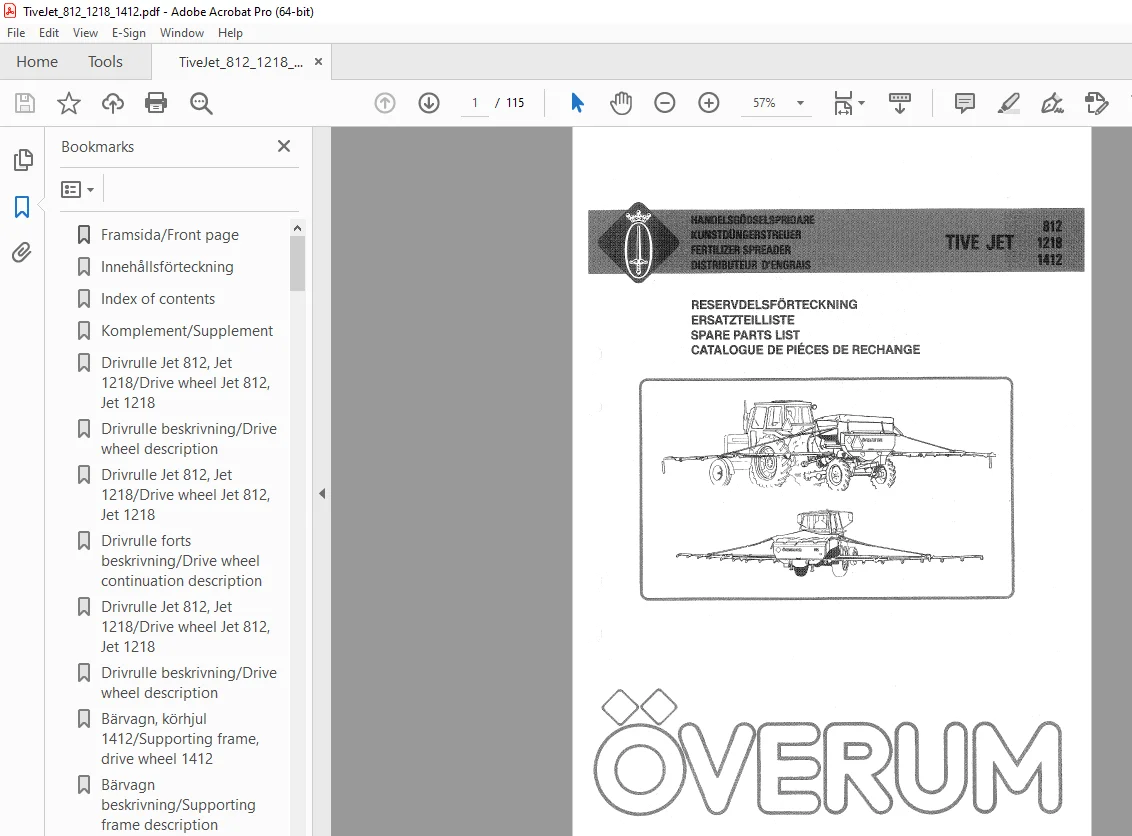Open the page thumbnails panel icon
Viewport: 1132px width, 836px height.
pos(22,160)
